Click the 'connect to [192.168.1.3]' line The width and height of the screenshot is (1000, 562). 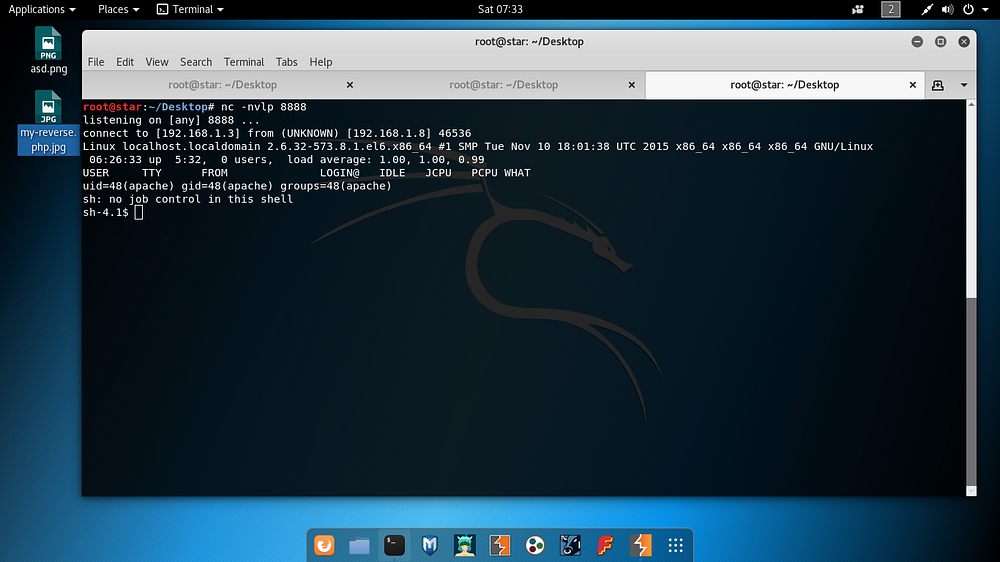point(277,133)
